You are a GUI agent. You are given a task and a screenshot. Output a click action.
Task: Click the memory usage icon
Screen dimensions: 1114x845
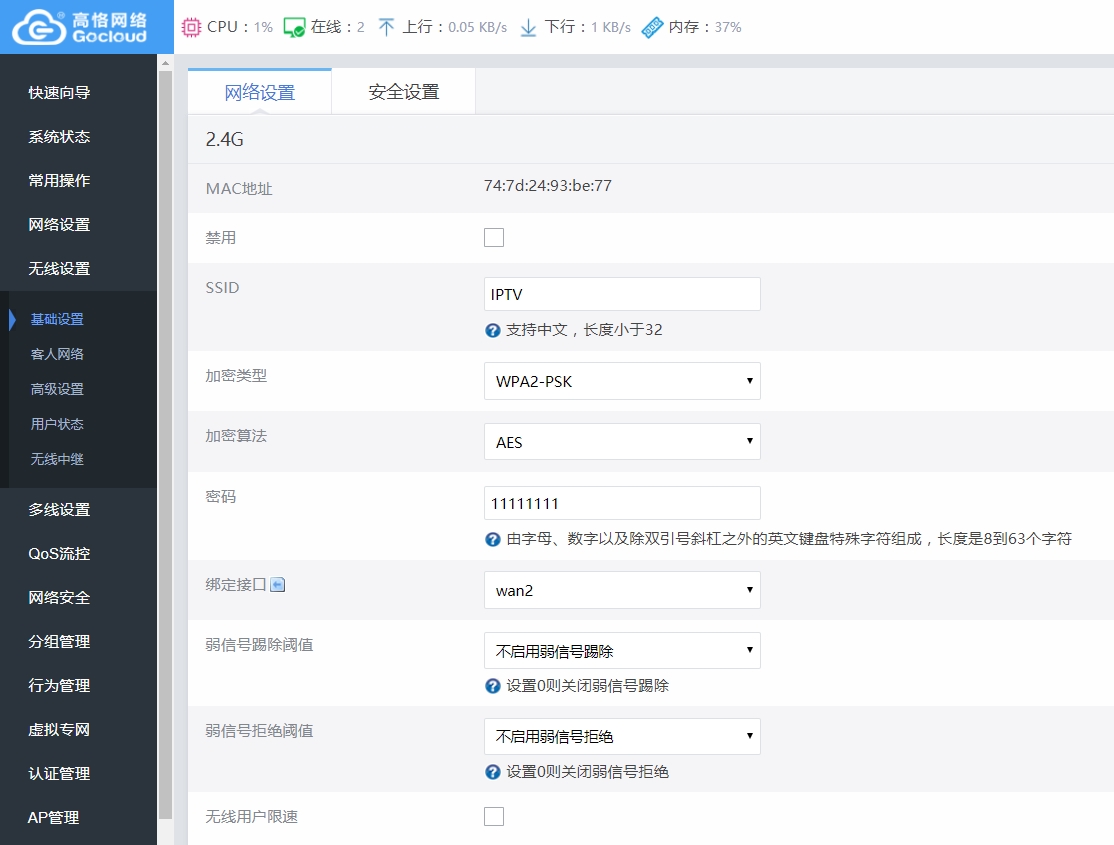(x=652, y=27)
